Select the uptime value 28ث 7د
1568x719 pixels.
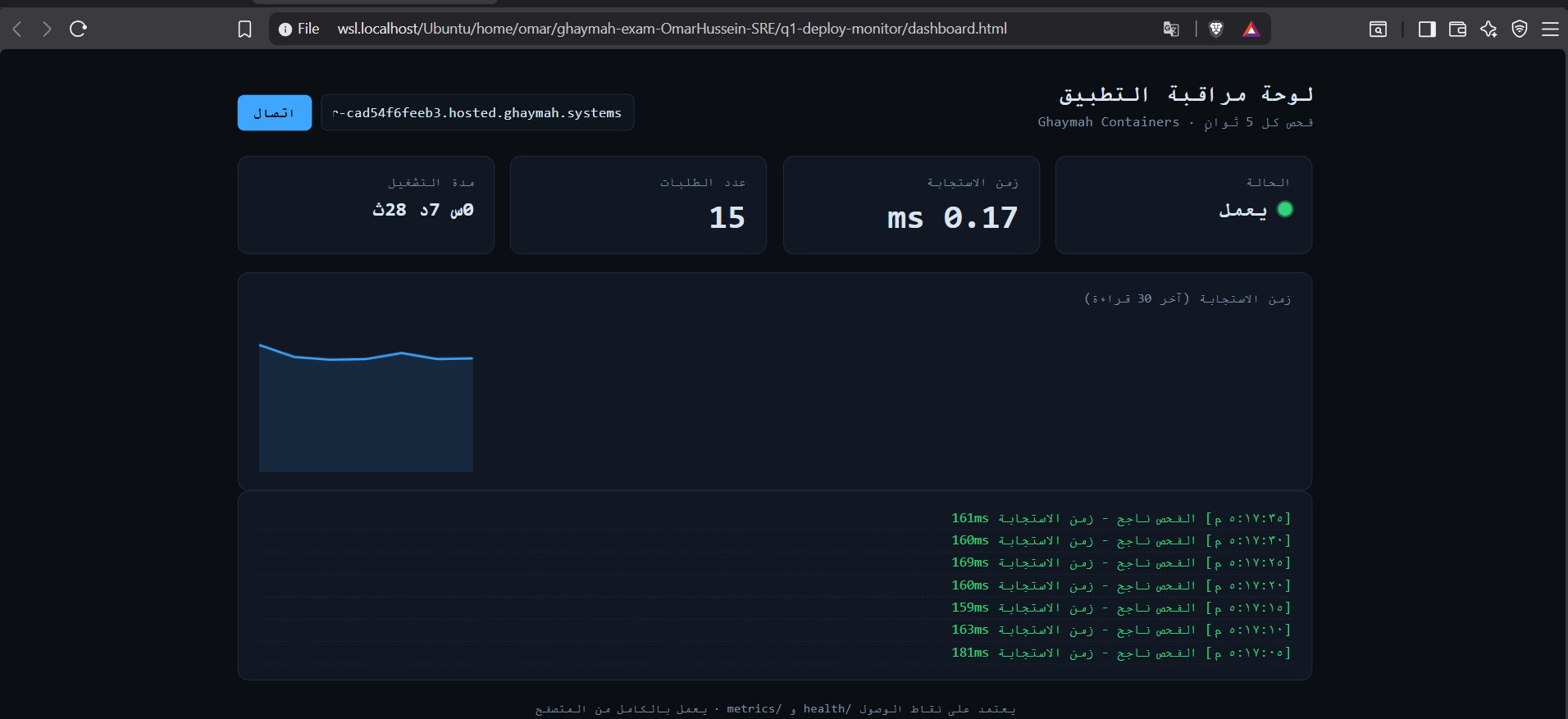pyautogui.click(x=423, y=210)
